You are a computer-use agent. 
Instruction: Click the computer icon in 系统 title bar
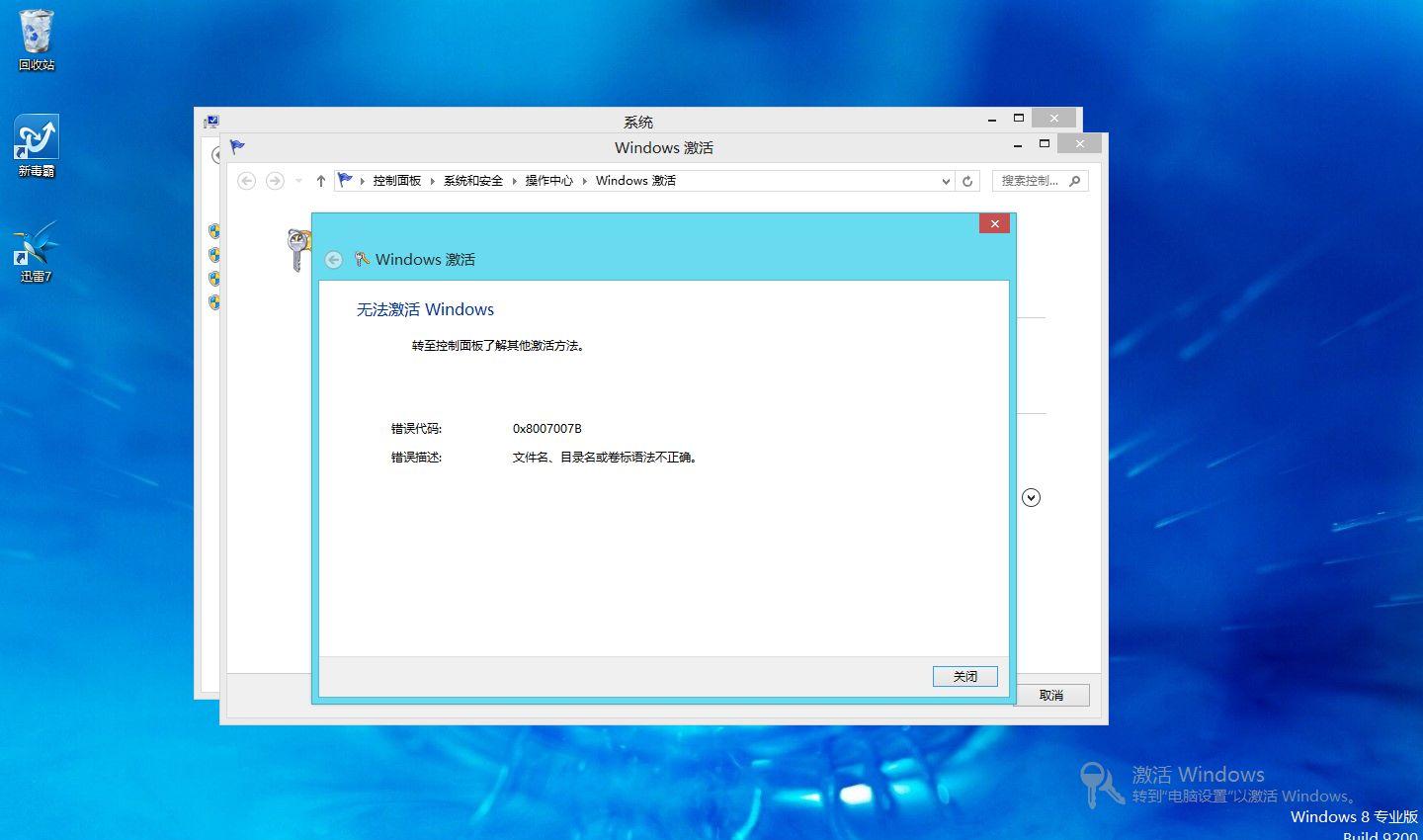211,122
